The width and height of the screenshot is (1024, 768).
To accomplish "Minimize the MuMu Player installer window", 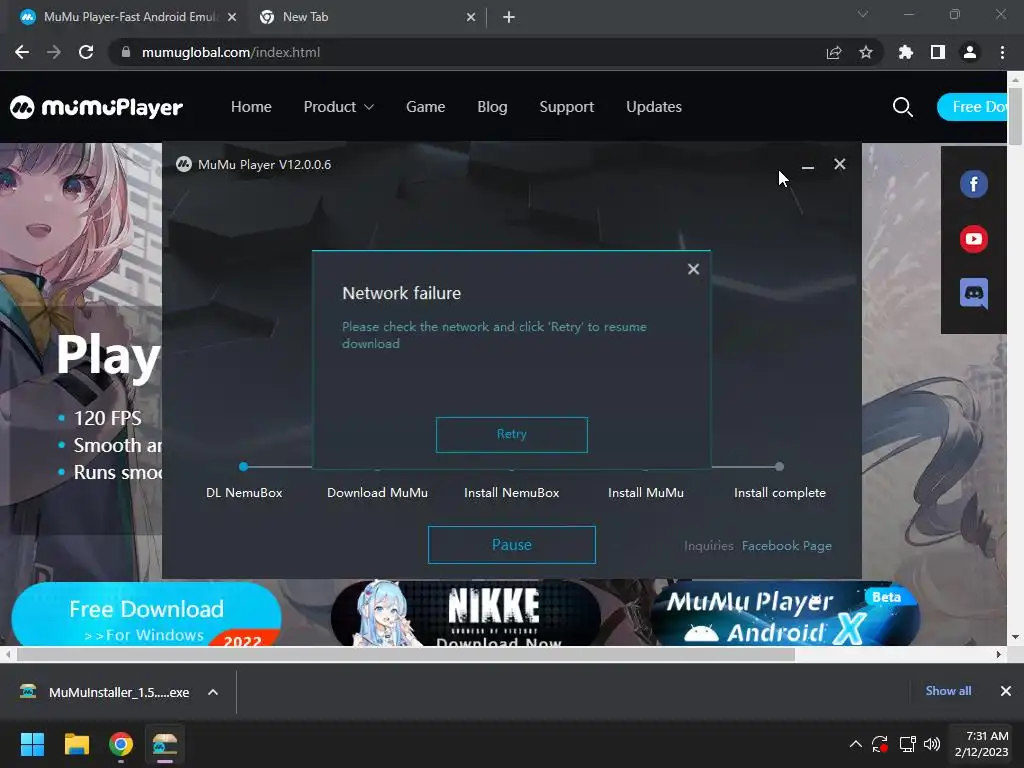I will [x=808, y=165].
